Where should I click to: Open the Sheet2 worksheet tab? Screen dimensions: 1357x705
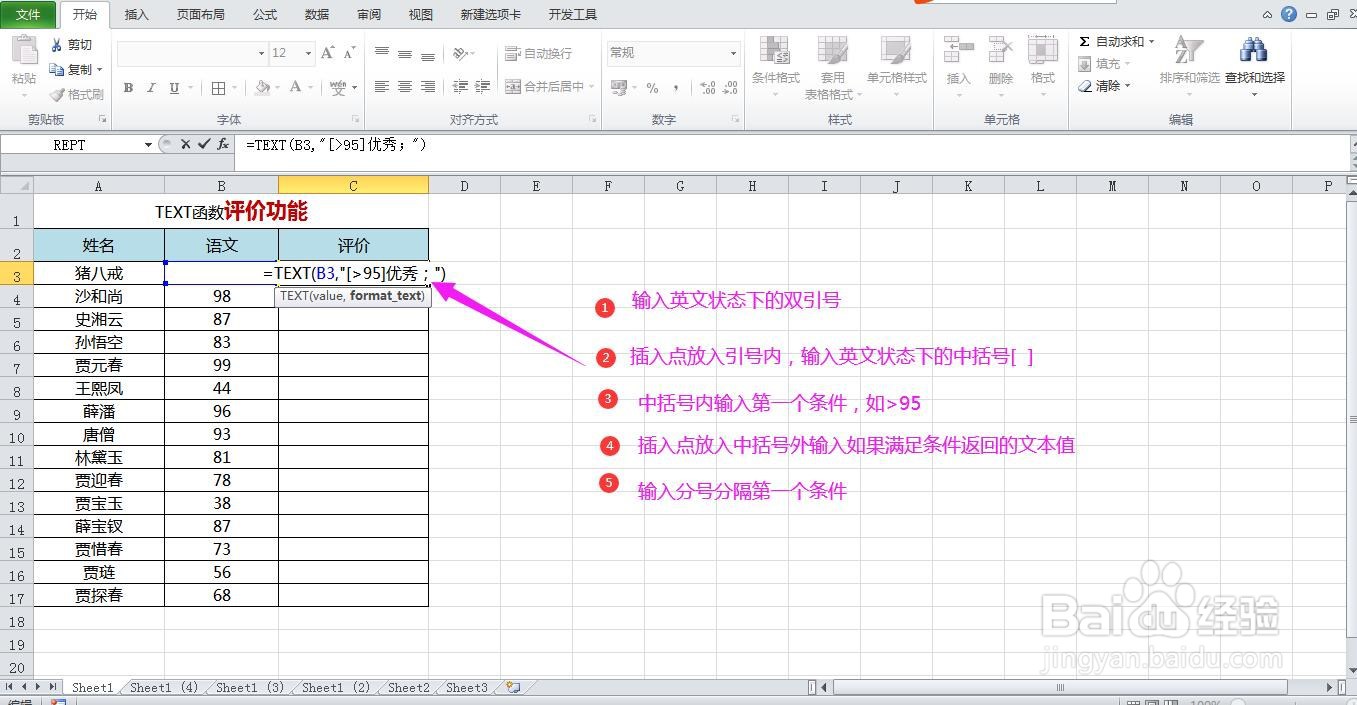click(408, 688)
